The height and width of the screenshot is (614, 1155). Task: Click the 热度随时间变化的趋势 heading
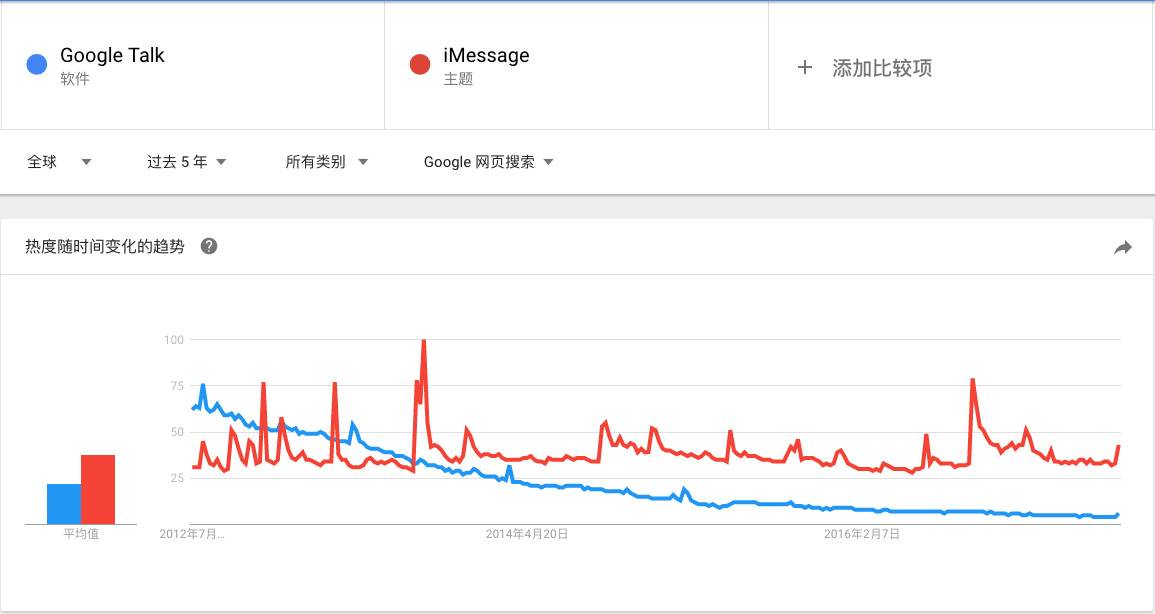click(x=105, y=247)
